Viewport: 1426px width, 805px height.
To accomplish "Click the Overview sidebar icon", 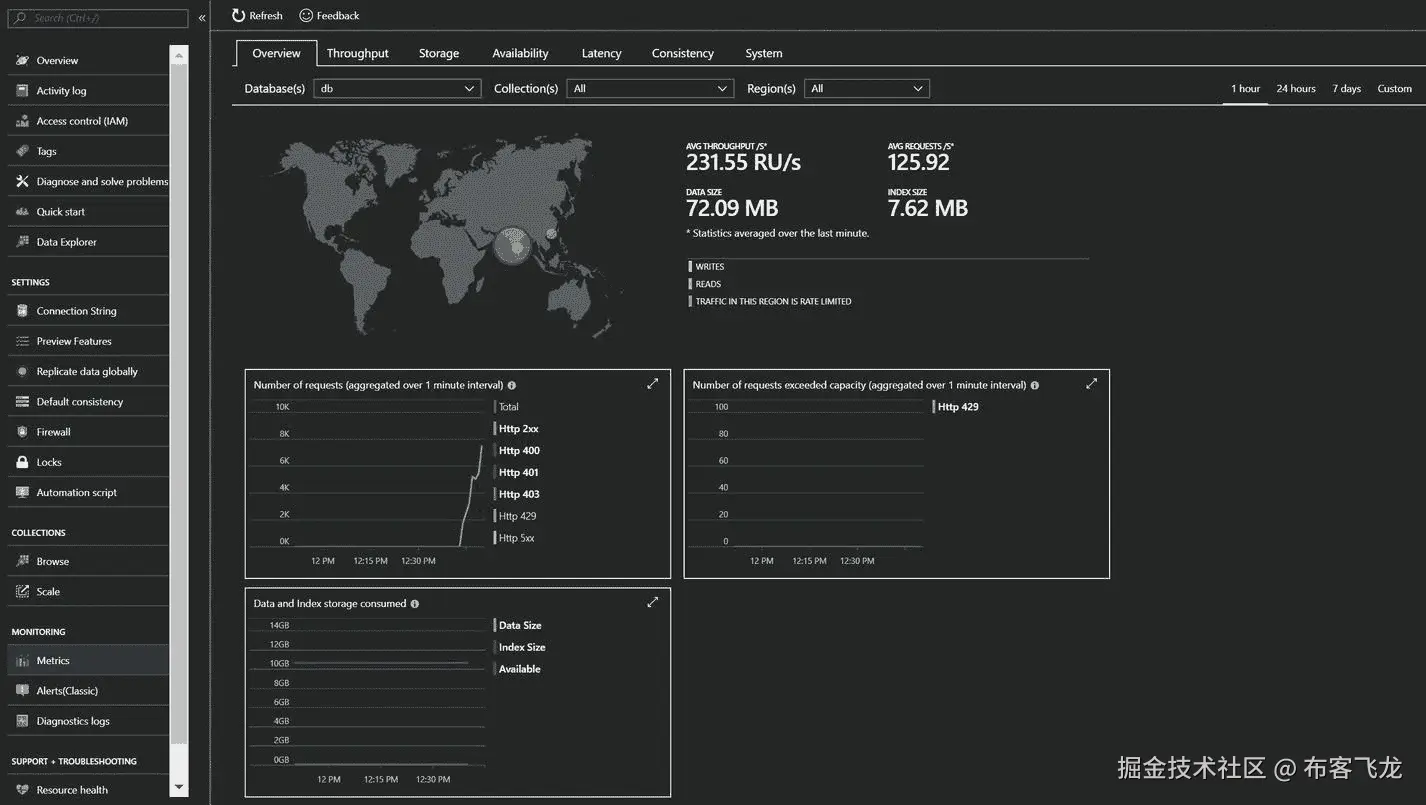I will tap(22, 60).
